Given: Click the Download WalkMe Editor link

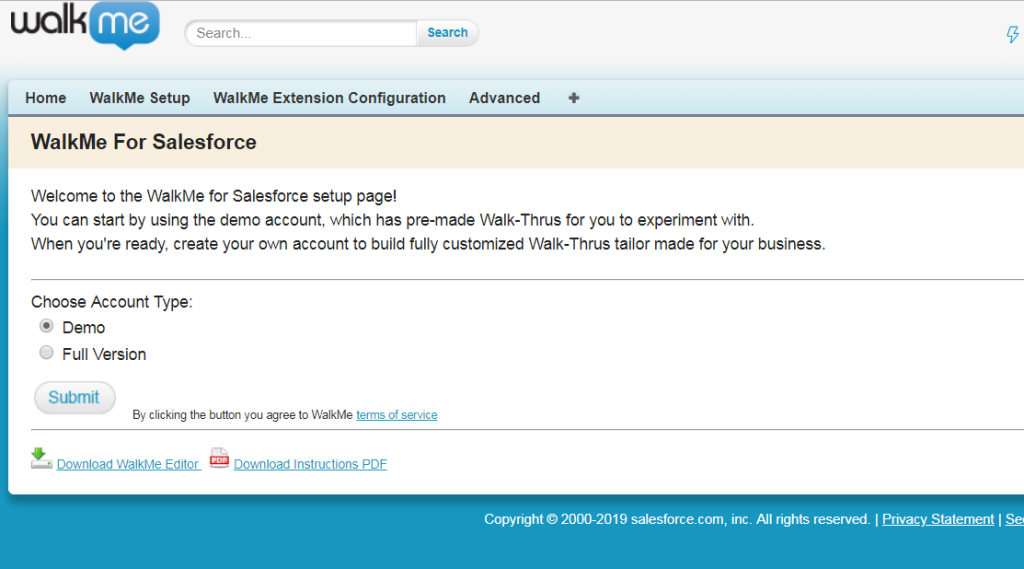Looking at the screenshot, I should point(128,464).
